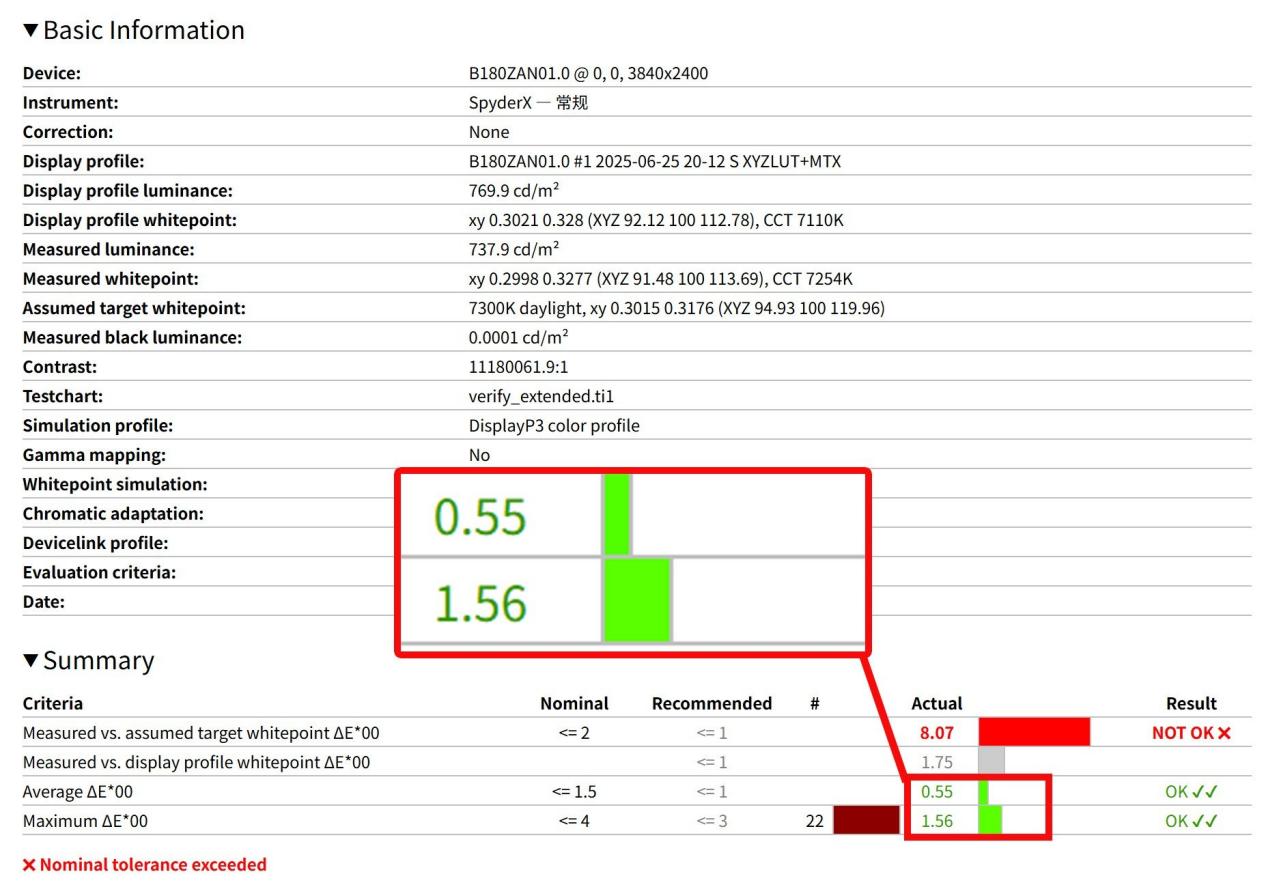Click the Criteria column header
1266x885 pixels.
pos(52,703)
